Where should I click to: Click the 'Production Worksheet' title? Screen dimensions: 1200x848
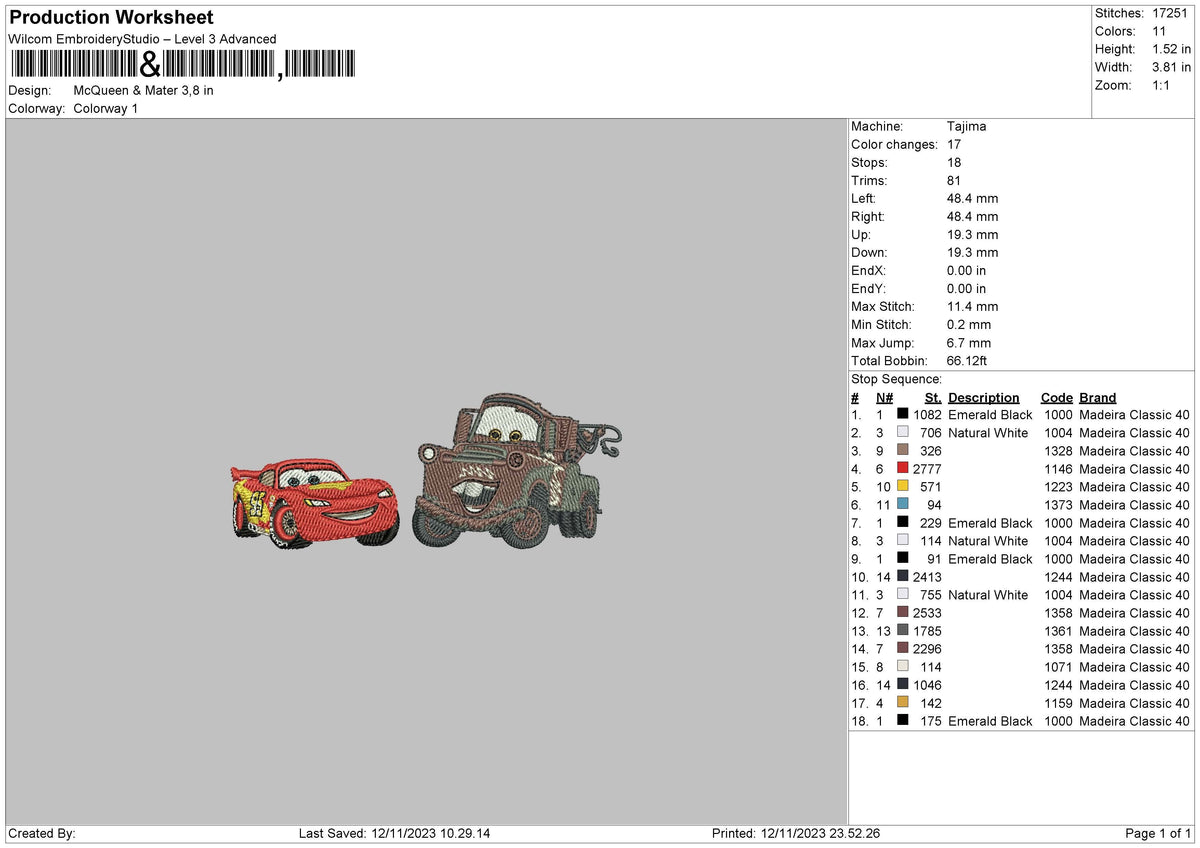pyautogui.click(x=111, y=18)
